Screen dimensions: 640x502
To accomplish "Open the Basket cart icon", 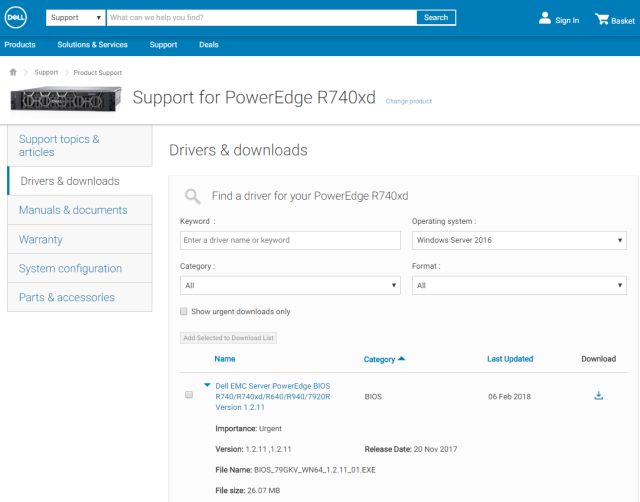I will pyautogui.click(x=602, y=19).
